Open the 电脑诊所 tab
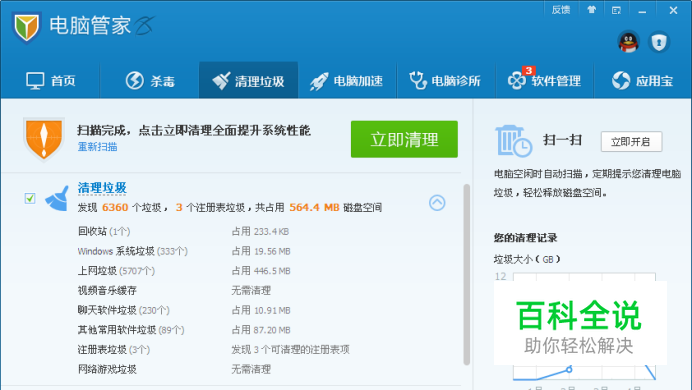692x390 pixels. click(x=446, y=81)
